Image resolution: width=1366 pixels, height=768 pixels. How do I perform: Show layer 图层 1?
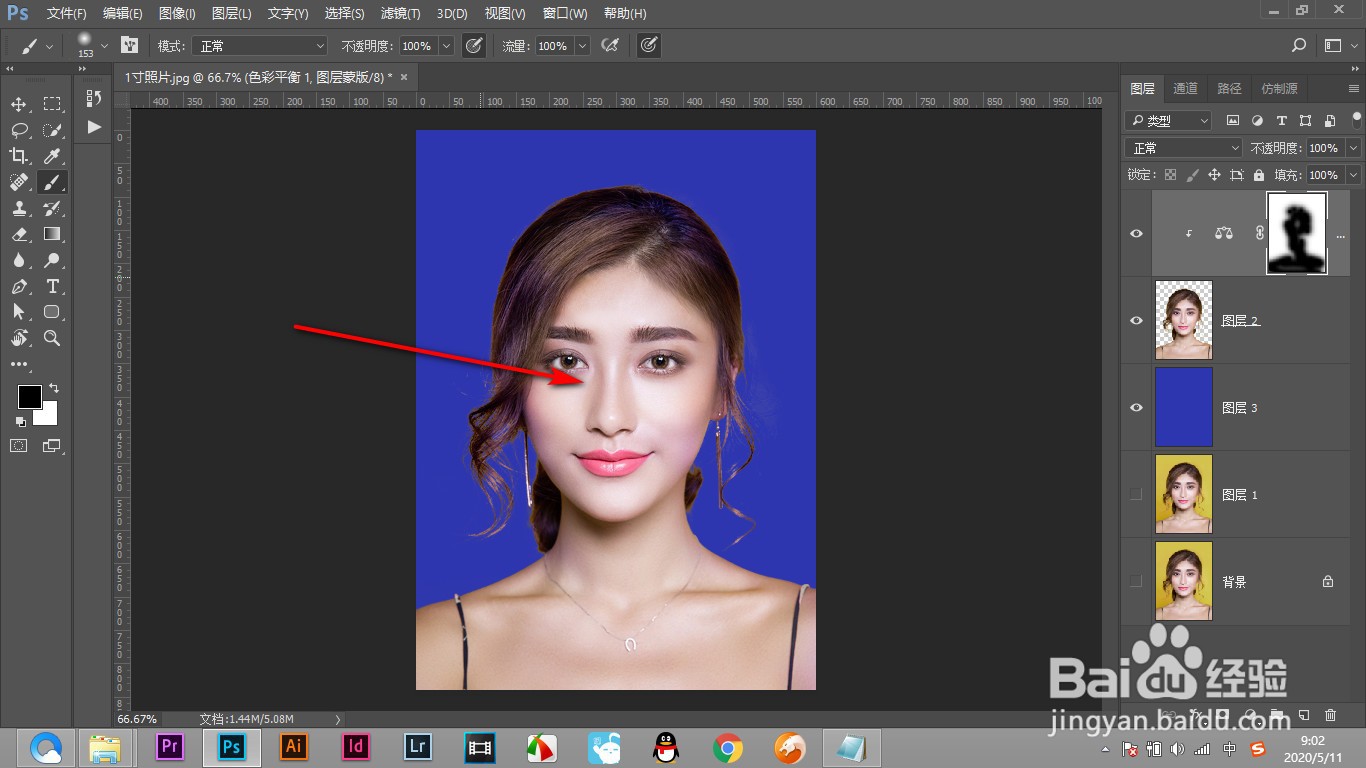pos(1136,494)
